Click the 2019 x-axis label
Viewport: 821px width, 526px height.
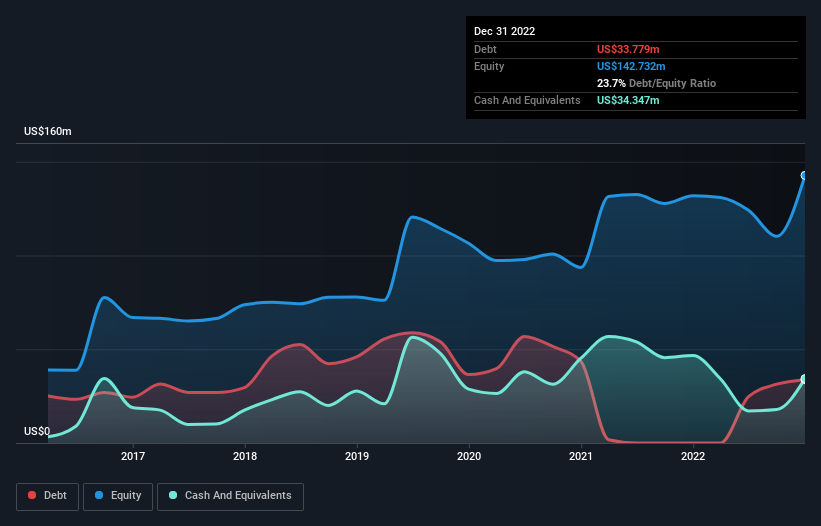[357, 456]
